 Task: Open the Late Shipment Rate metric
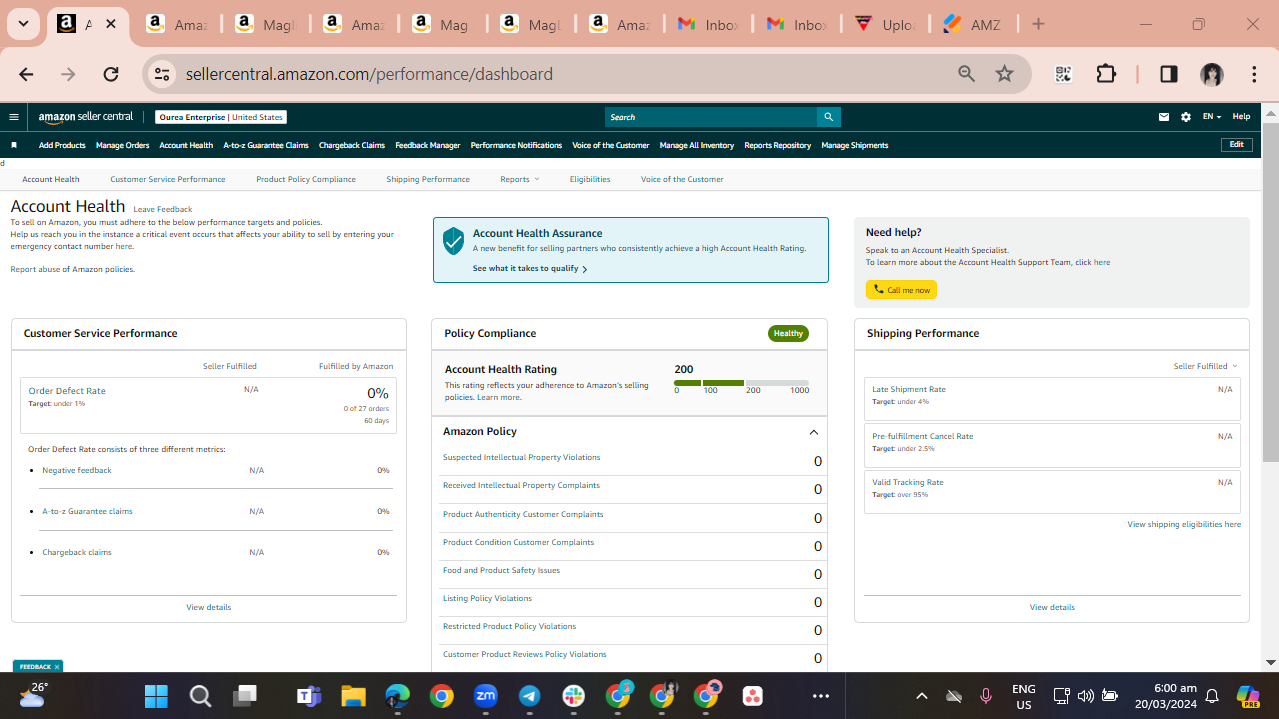[908, 389]
